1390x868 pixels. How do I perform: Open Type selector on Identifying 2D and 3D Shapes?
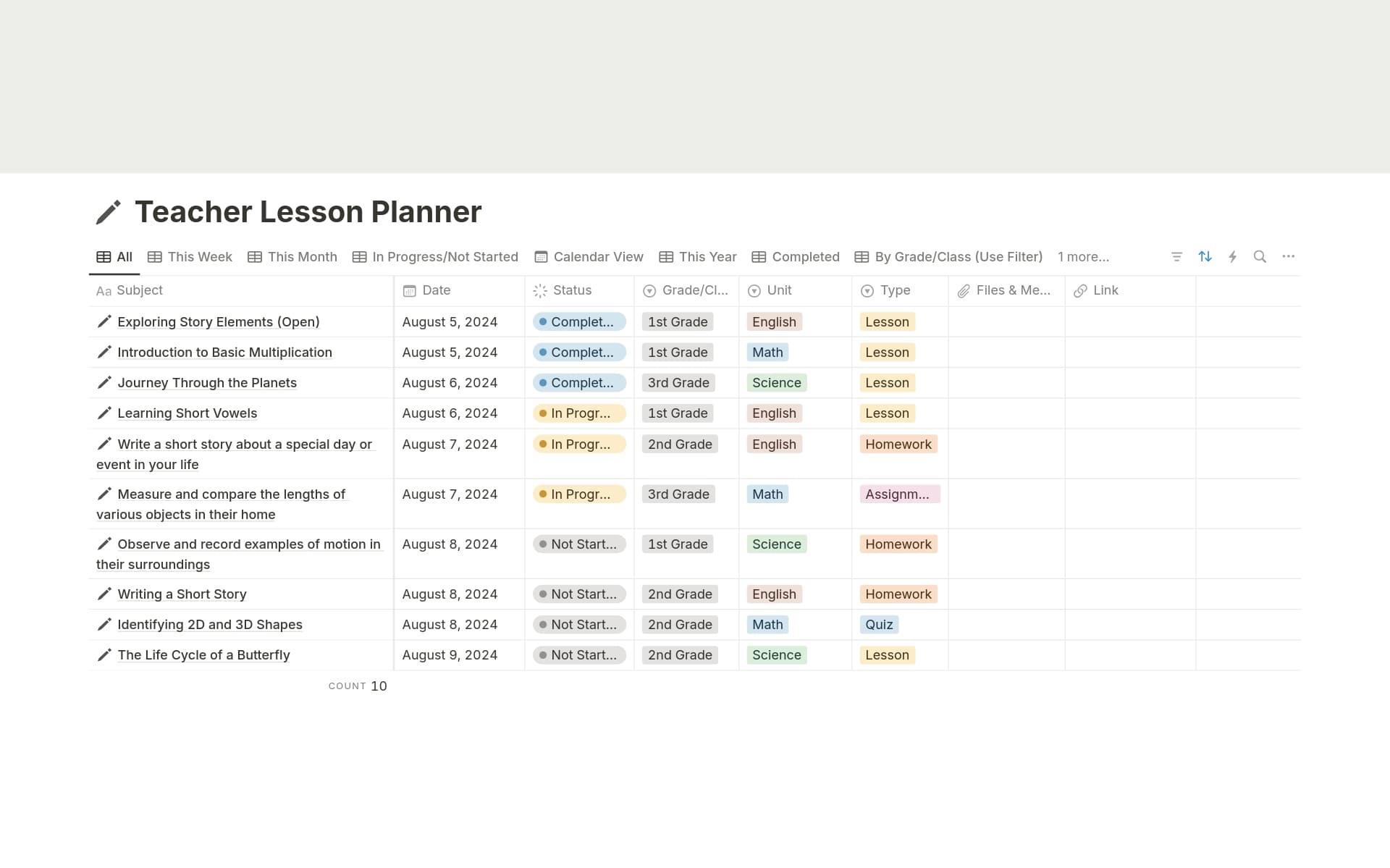click(x=879, y=624)
